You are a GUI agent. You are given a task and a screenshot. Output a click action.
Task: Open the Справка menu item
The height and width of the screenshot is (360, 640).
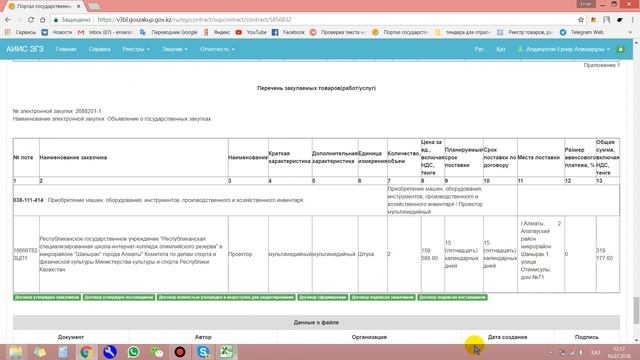point(100,49)
